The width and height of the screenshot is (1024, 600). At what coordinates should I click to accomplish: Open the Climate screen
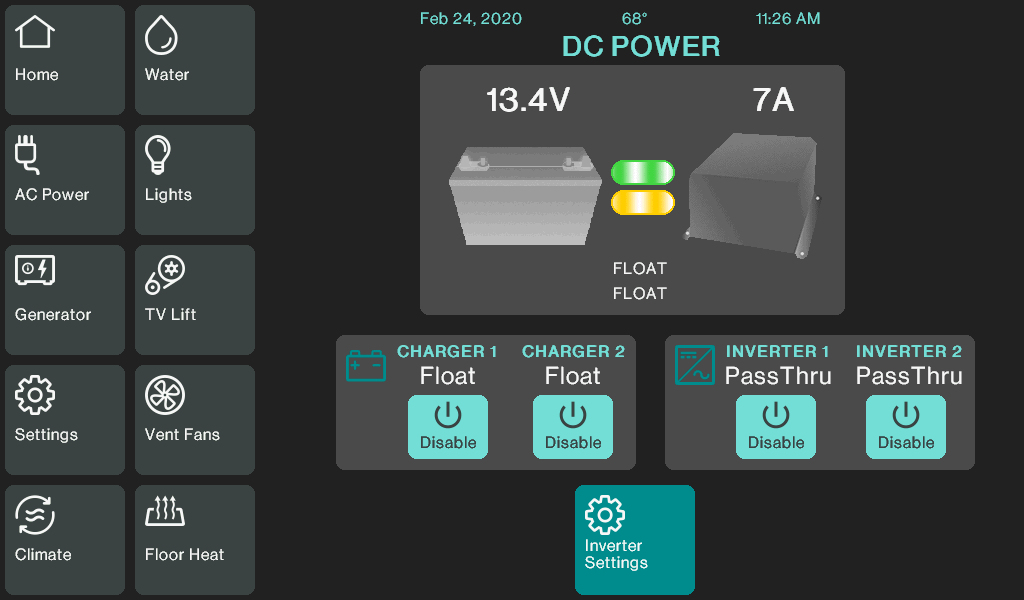(65, 540)
